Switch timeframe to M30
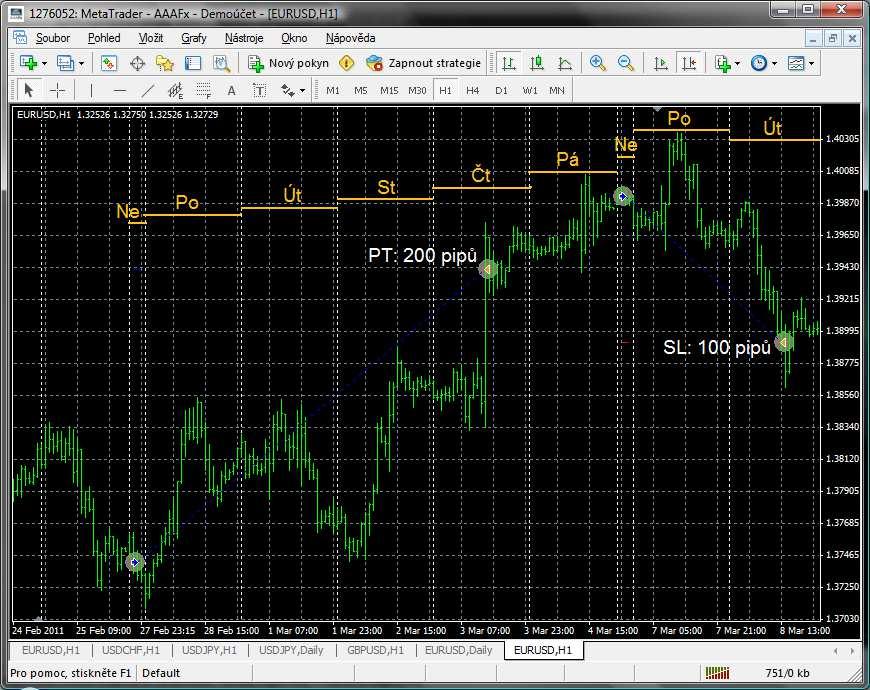Screen dimensions: 870x690 (x=417, y=90)
